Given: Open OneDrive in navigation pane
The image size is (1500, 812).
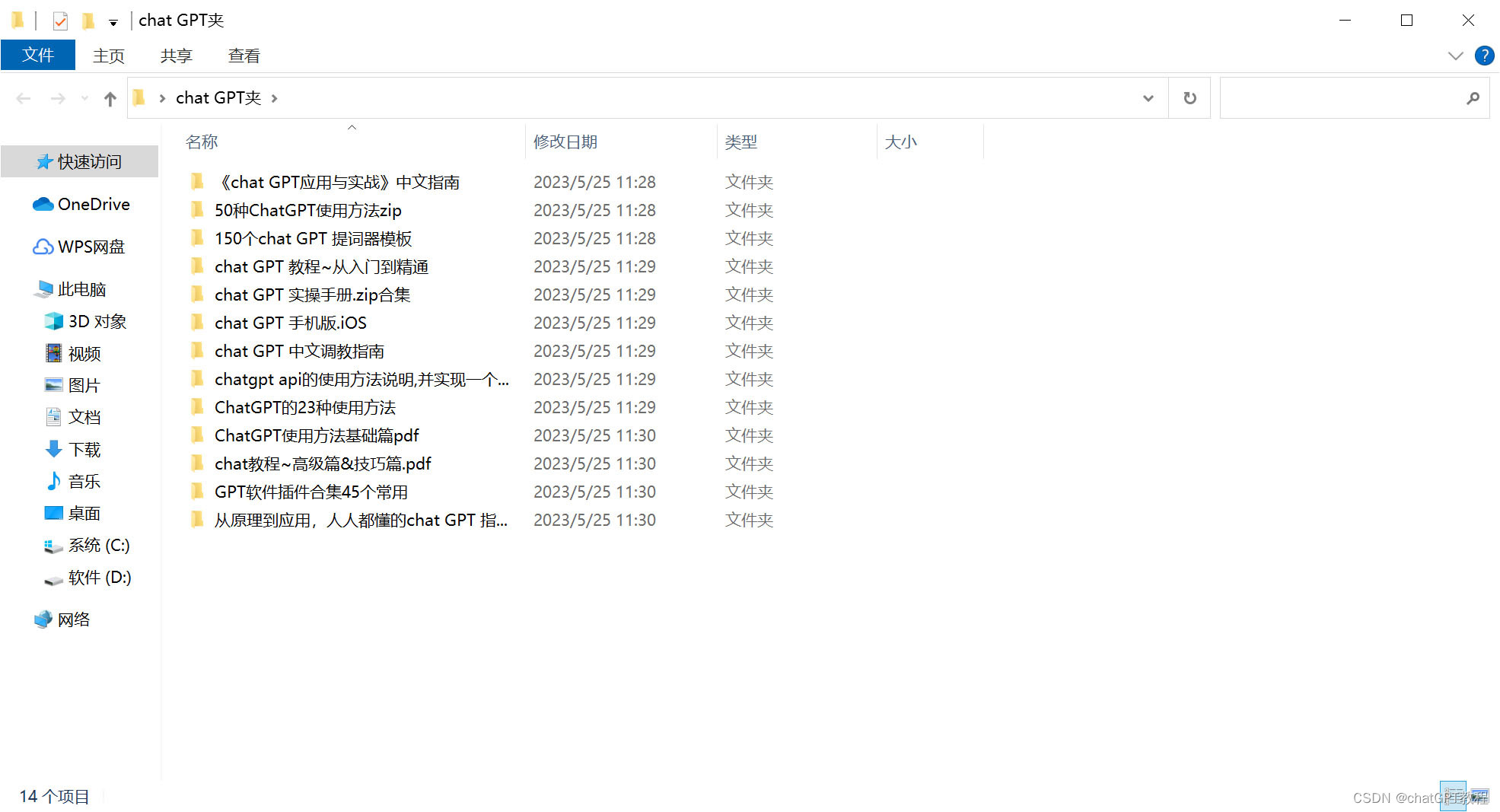Looking at the screenshot, I should (81, 204).
